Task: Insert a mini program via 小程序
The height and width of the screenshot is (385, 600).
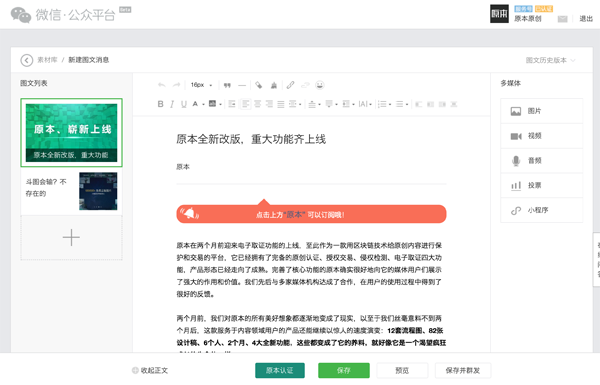Action: 542,210
